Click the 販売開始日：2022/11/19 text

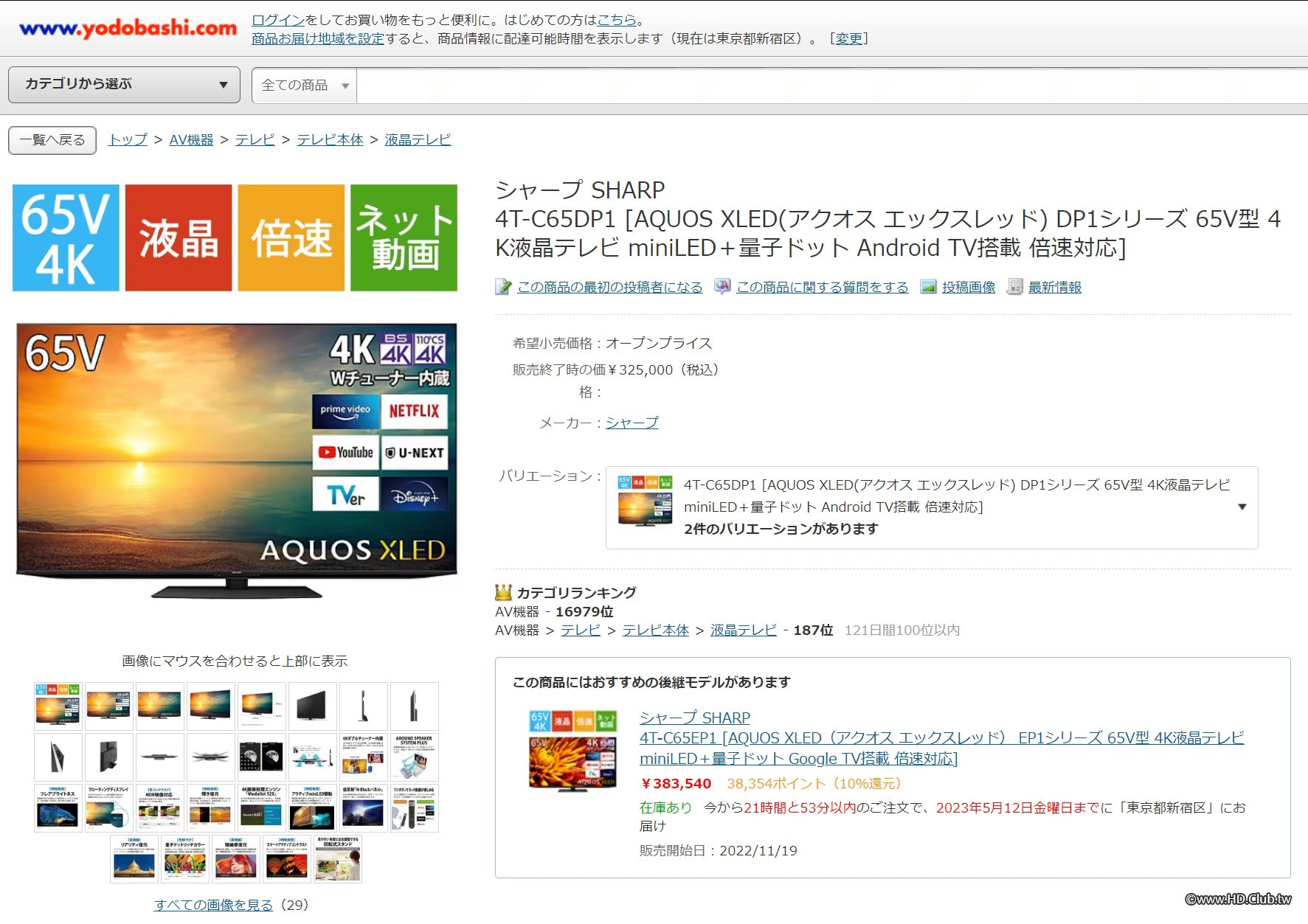point(718,850)
